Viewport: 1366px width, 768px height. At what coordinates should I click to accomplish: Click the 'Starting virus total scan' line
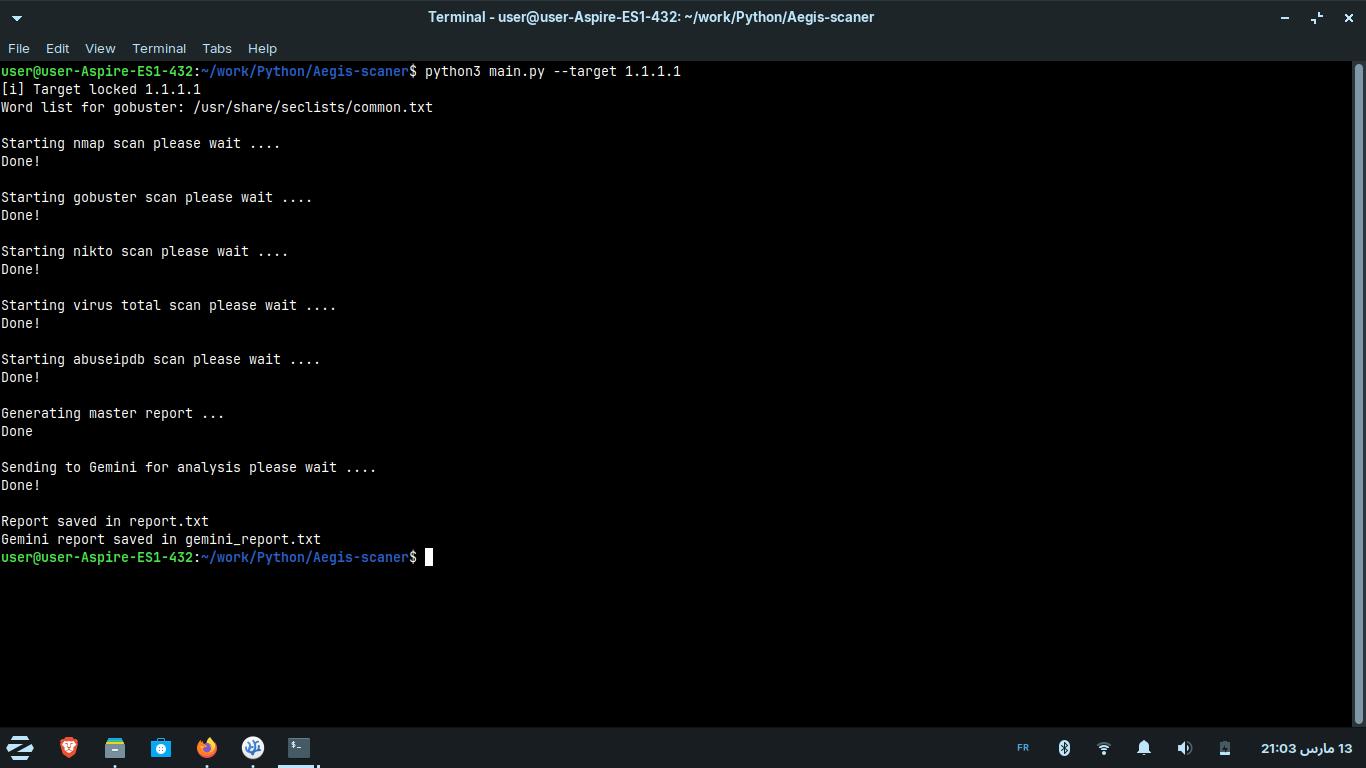[x=169, y=305]
